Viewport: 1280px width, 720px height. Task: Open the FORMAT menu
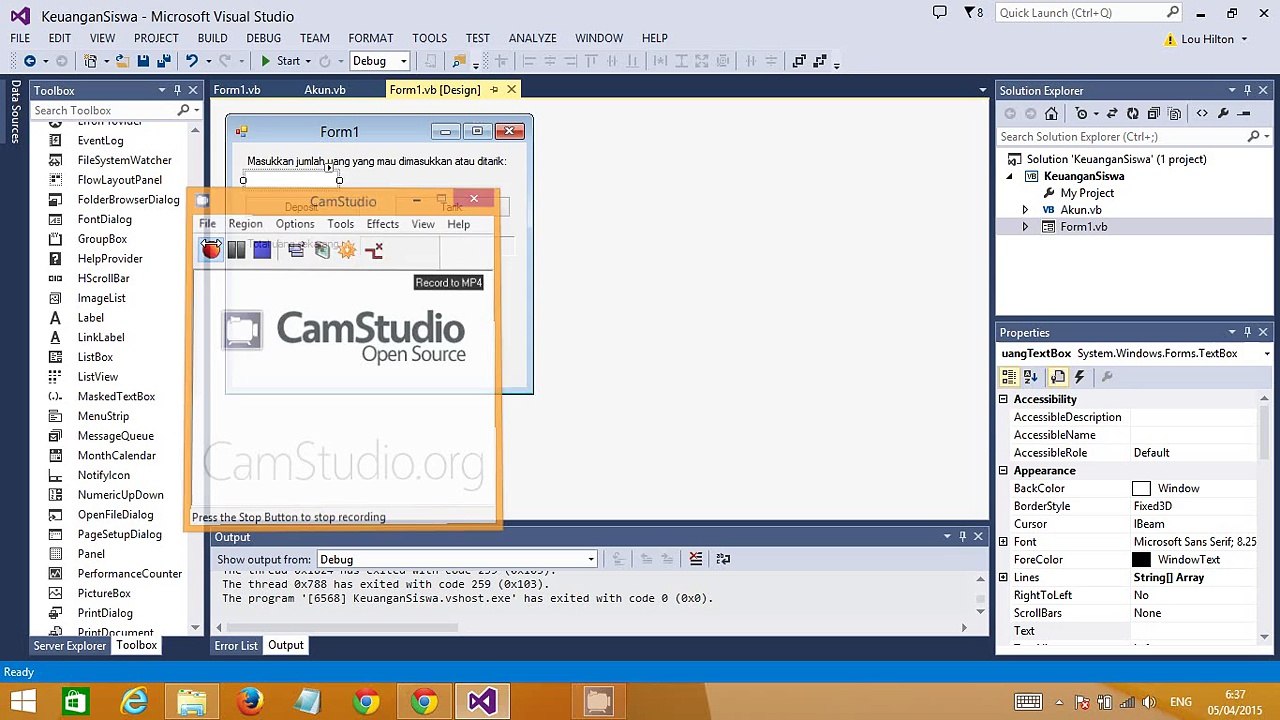[371, 38]
